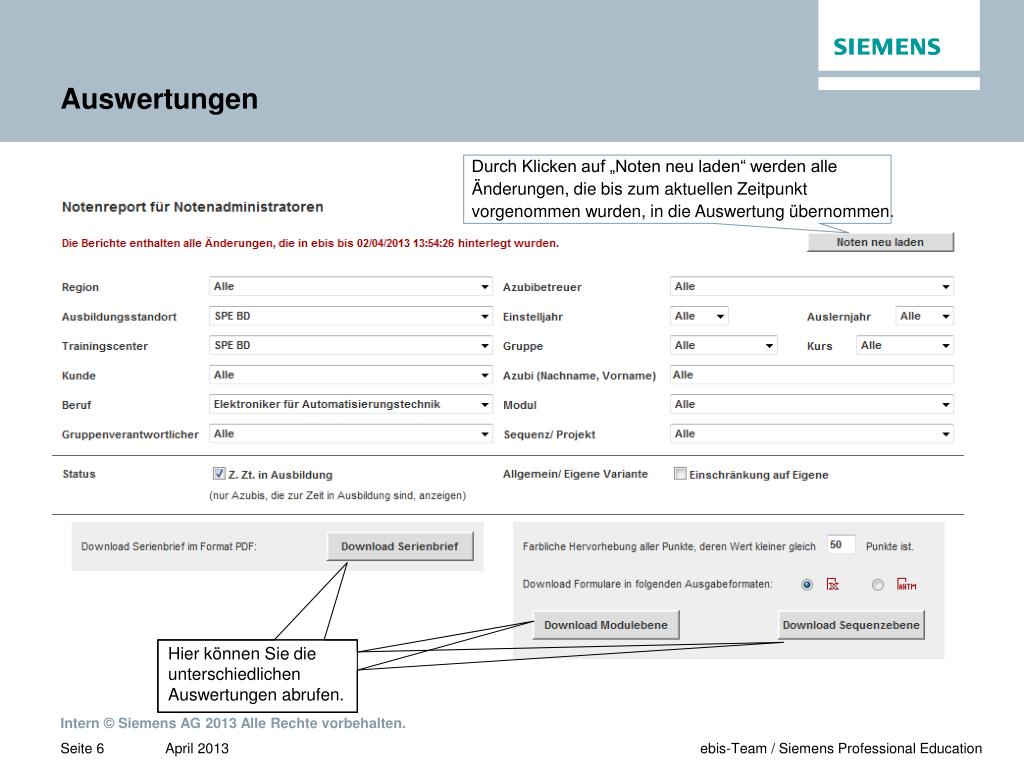Click the 'Auswertungen' slide title
Screen dimensions: 1024x768
point(159,99)
